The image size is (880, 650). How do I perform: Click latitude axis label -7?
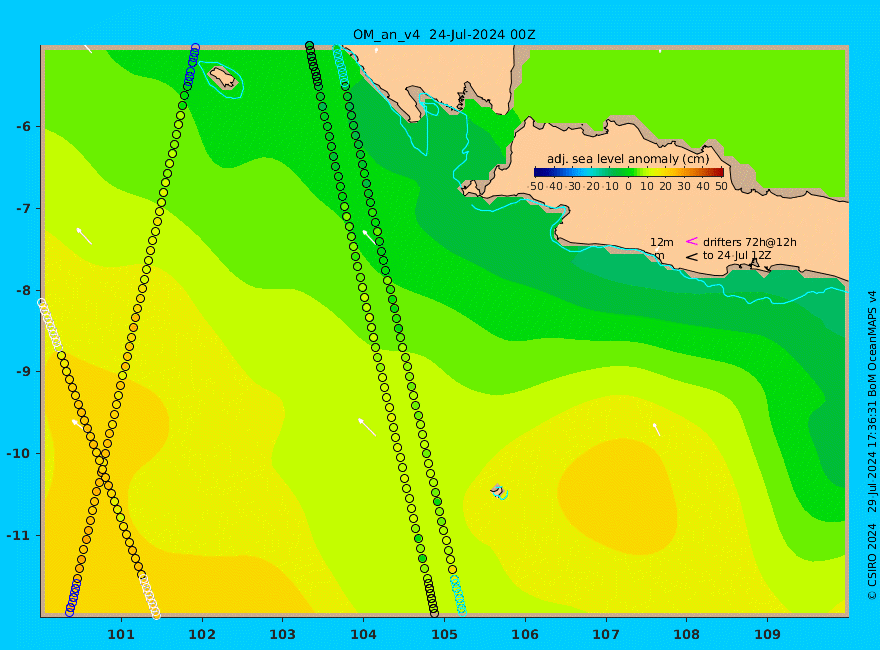24,209
